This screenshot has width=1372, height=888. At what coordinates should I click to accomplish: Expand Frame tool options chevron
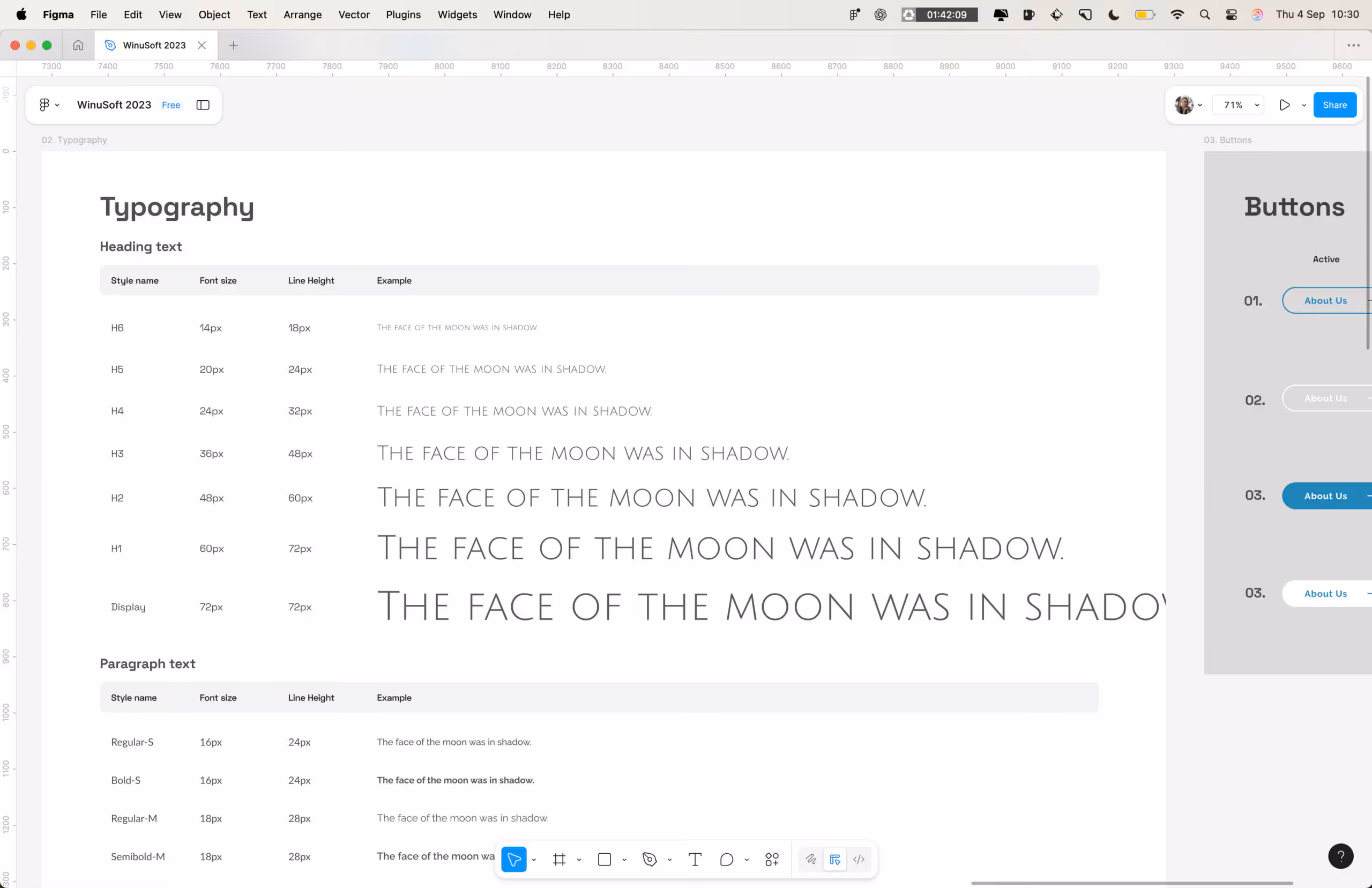(578, 860)
